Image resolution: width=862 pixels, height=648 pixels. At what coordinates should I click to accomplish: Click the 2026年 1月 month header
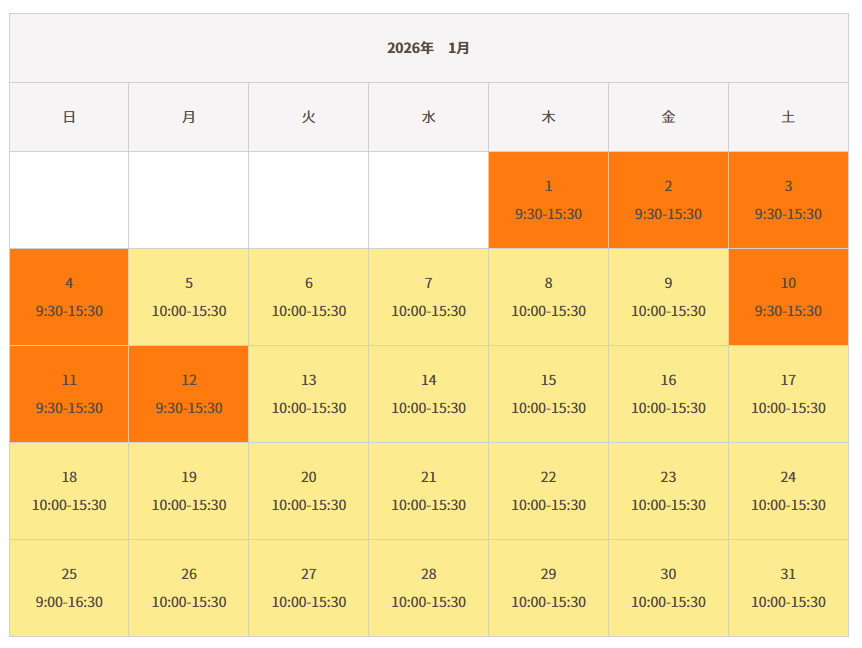[x=428, y=48]
